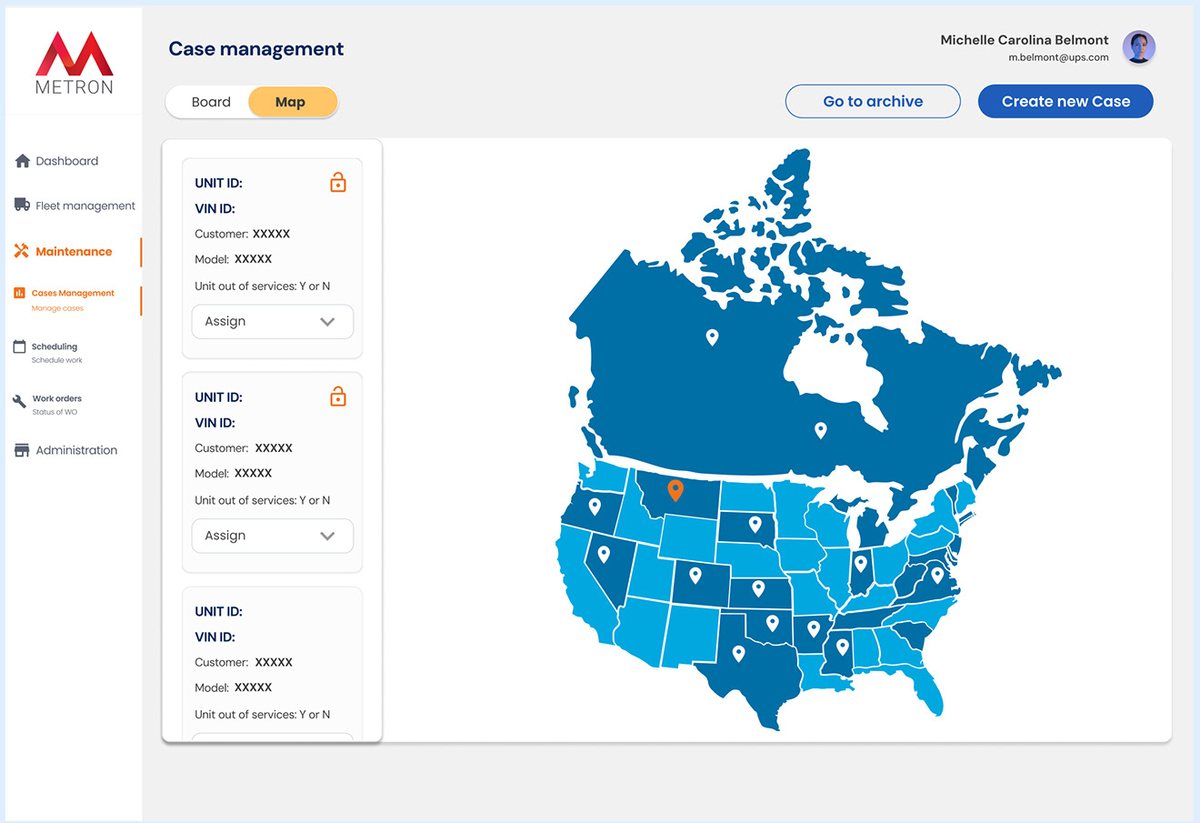The height and width of the screenshot is (823, 1200).
Task: Click the Scheduling calendar icon
Action: tap(19, 347)
